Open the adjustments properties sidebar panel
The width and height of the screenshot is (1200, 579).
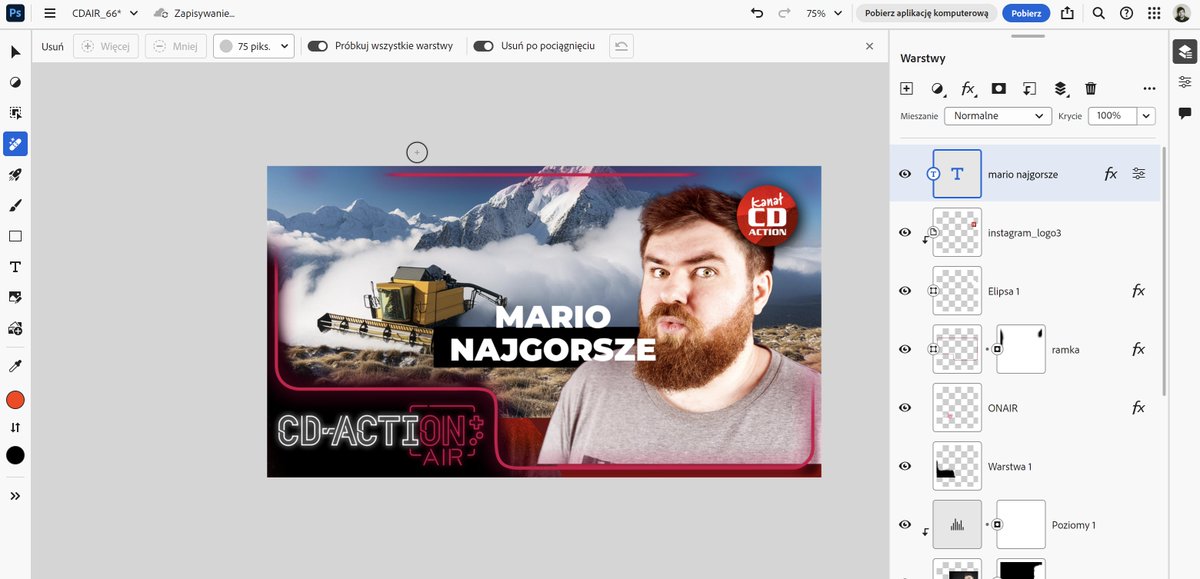pyautogui.click(x=1184, y=82)
